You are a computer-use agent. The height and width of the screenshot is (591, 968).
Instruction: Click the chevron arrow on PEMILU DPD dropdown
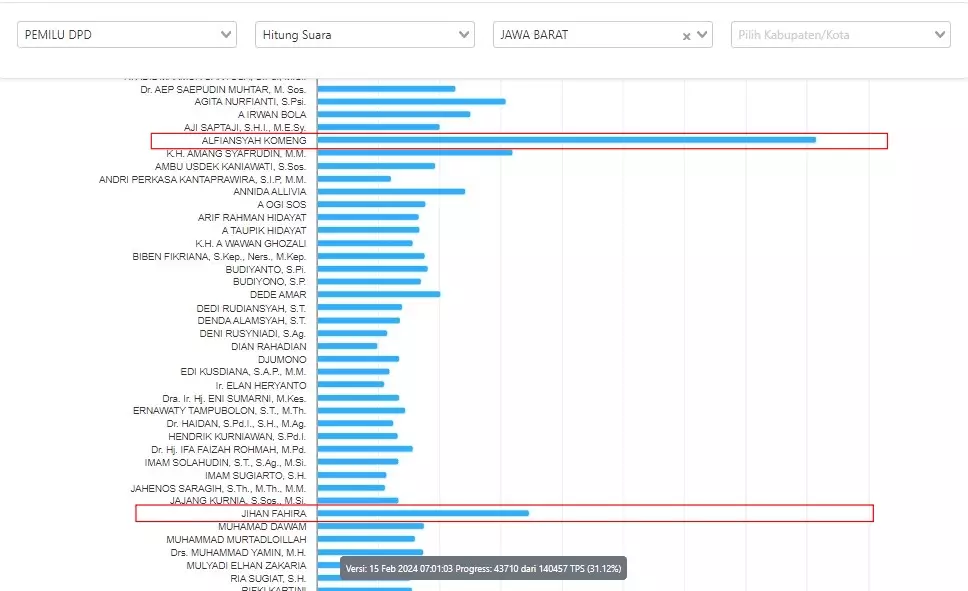coord(226,35)
